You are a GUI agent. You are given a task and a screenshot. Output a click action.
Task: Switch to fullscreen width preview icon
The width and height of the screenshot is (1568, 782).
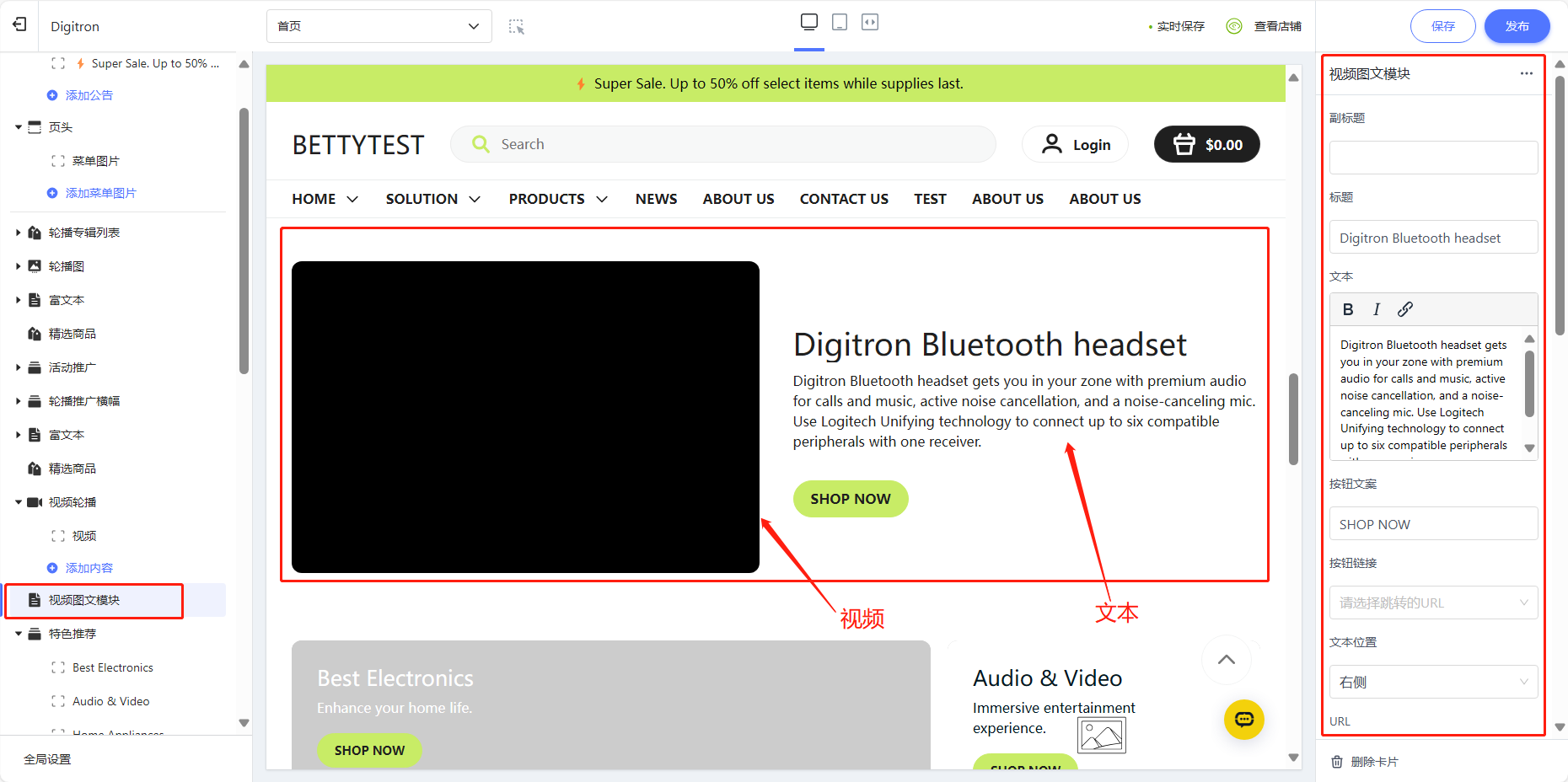(x=870, y=22)
